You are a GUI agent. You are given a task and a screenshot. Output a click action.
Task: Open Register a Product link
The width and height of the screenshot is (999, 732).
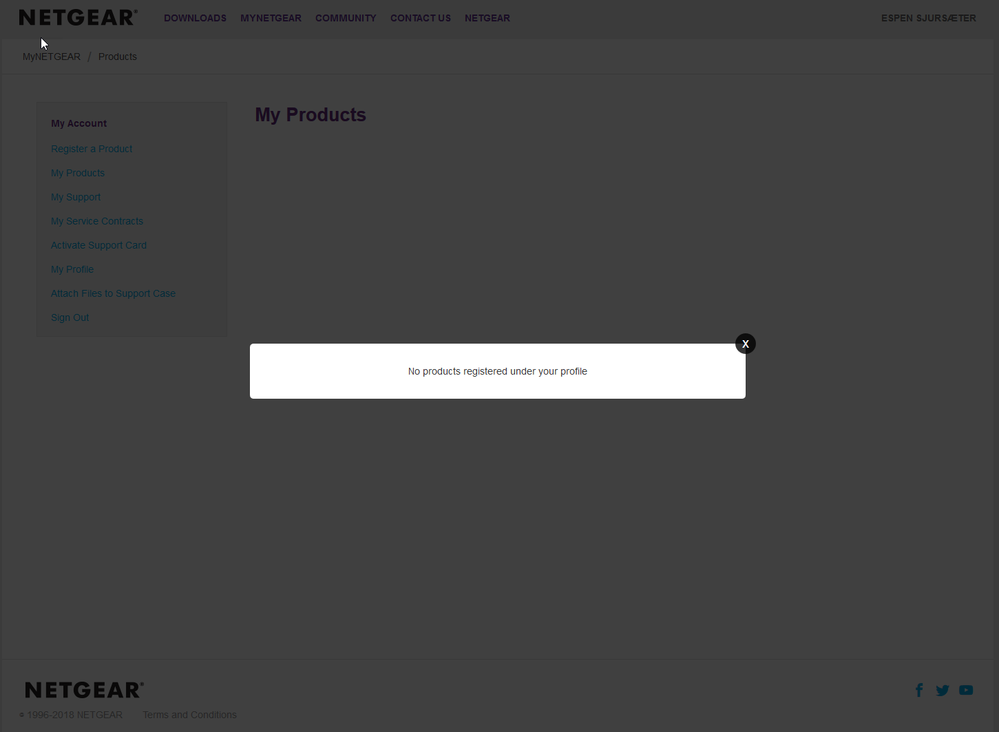point(92,149)
